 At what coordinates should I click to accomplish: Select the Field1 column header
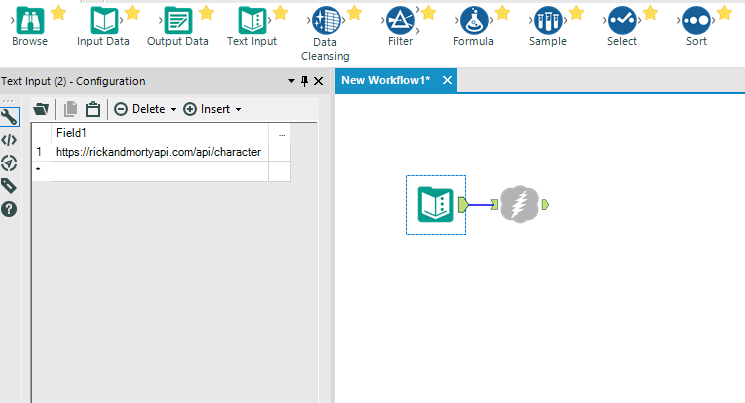(160, 133)
